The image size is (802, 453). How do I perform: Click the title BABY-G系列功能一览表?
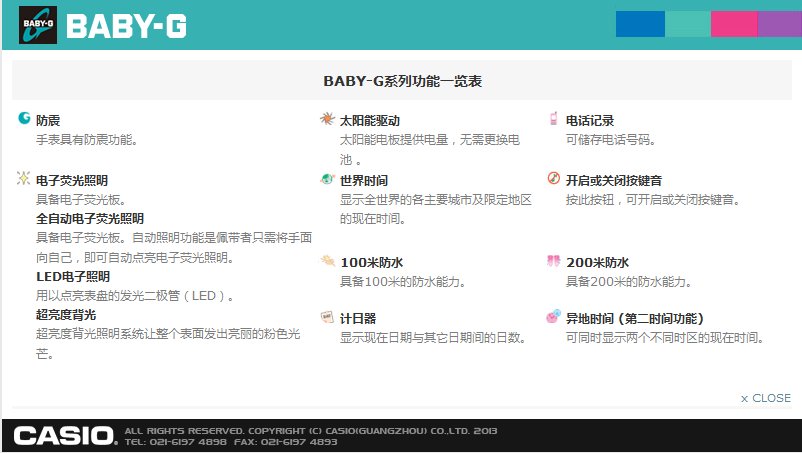tap(403, 81)
